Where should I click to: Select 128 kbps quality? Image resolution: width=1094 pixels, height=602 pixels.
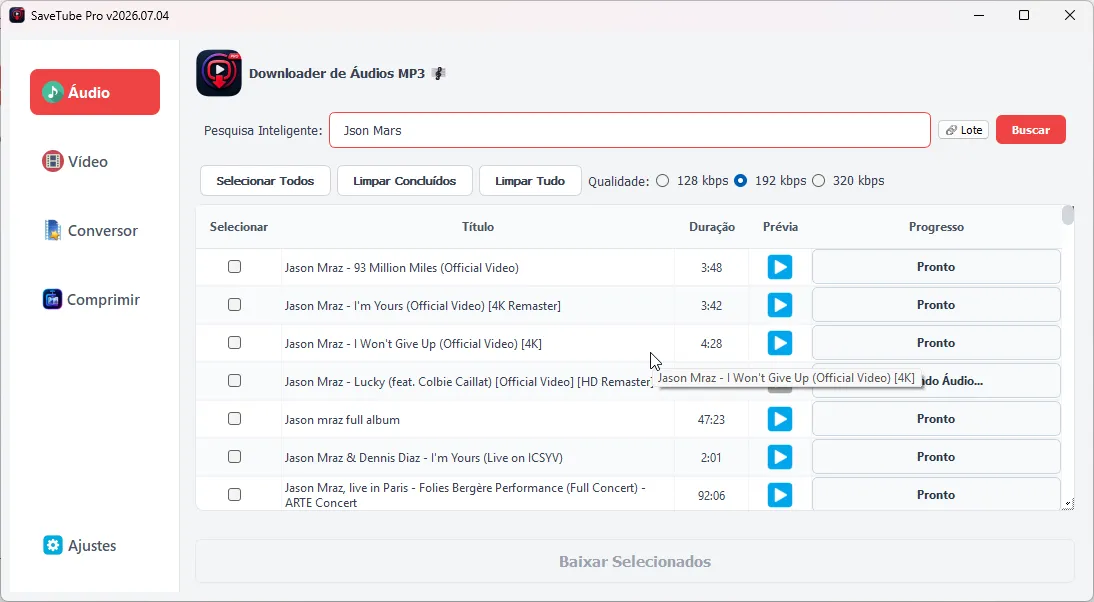(x=663, y=181)
